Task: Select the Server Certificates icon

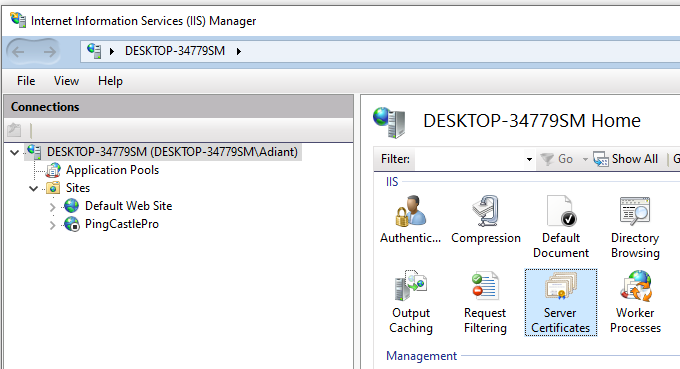Action: click(x=561, y=302)
